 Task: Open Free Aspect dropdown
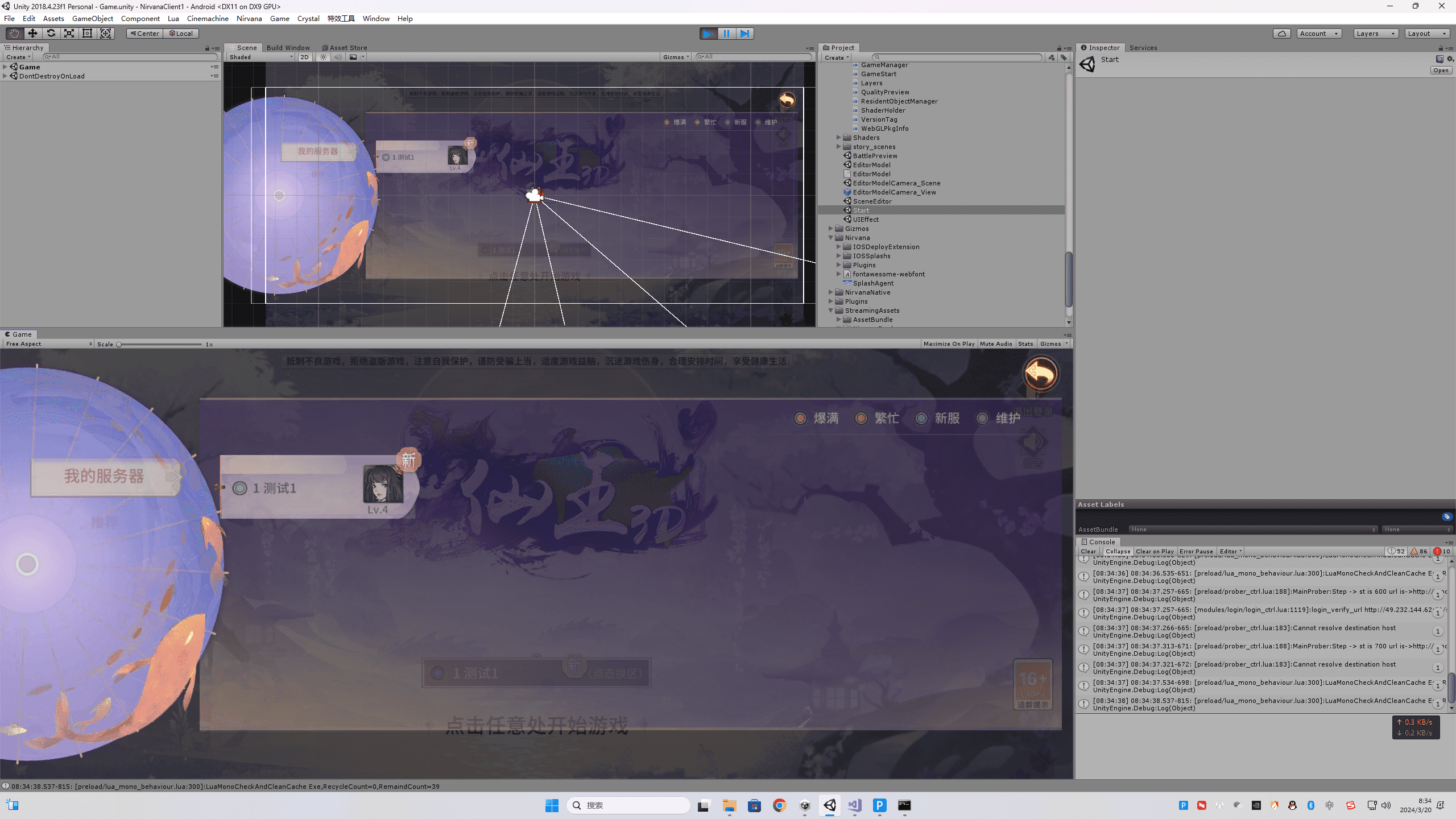tap(48, 344)
